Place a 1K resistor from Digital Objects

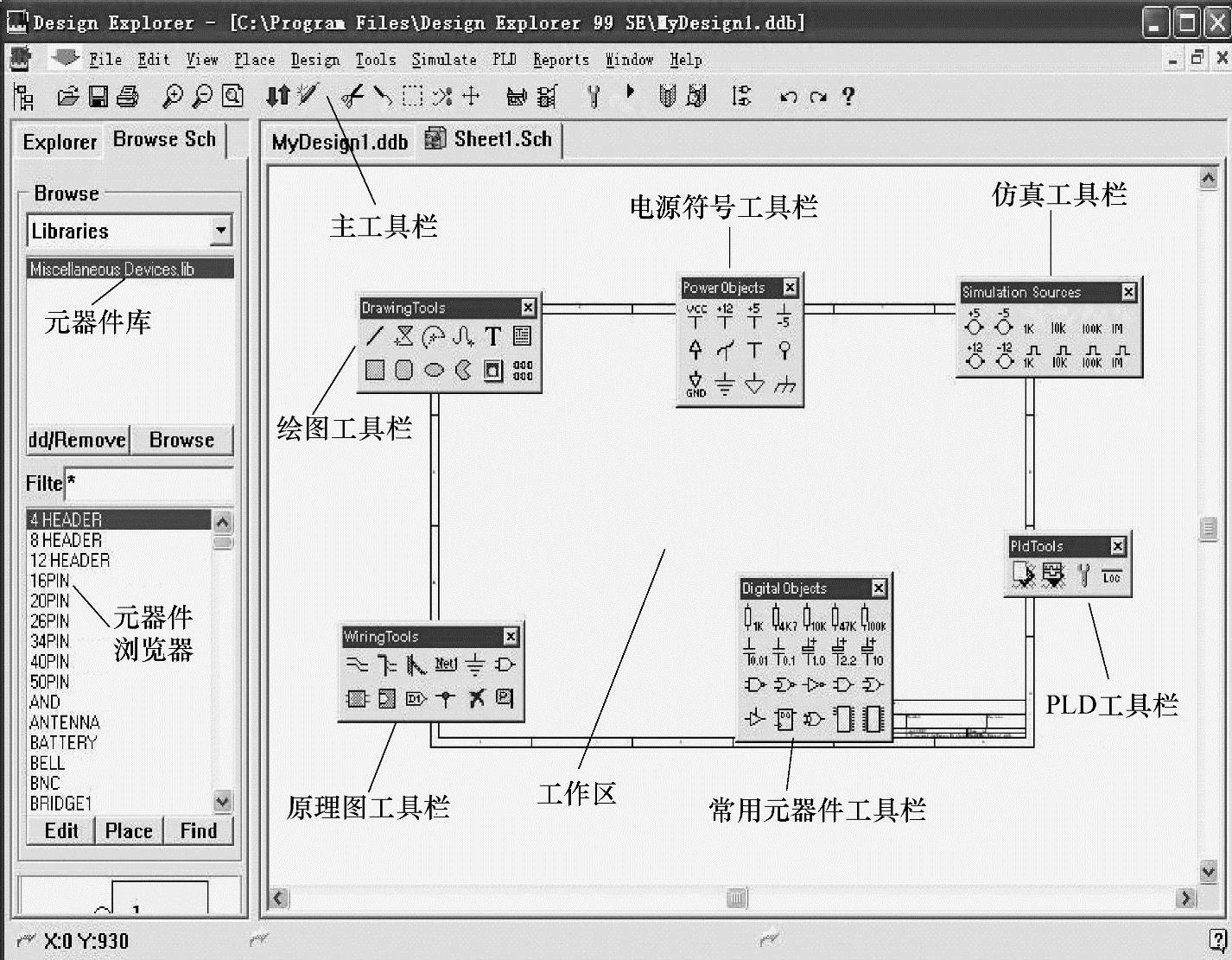click(x=753, y=619)
